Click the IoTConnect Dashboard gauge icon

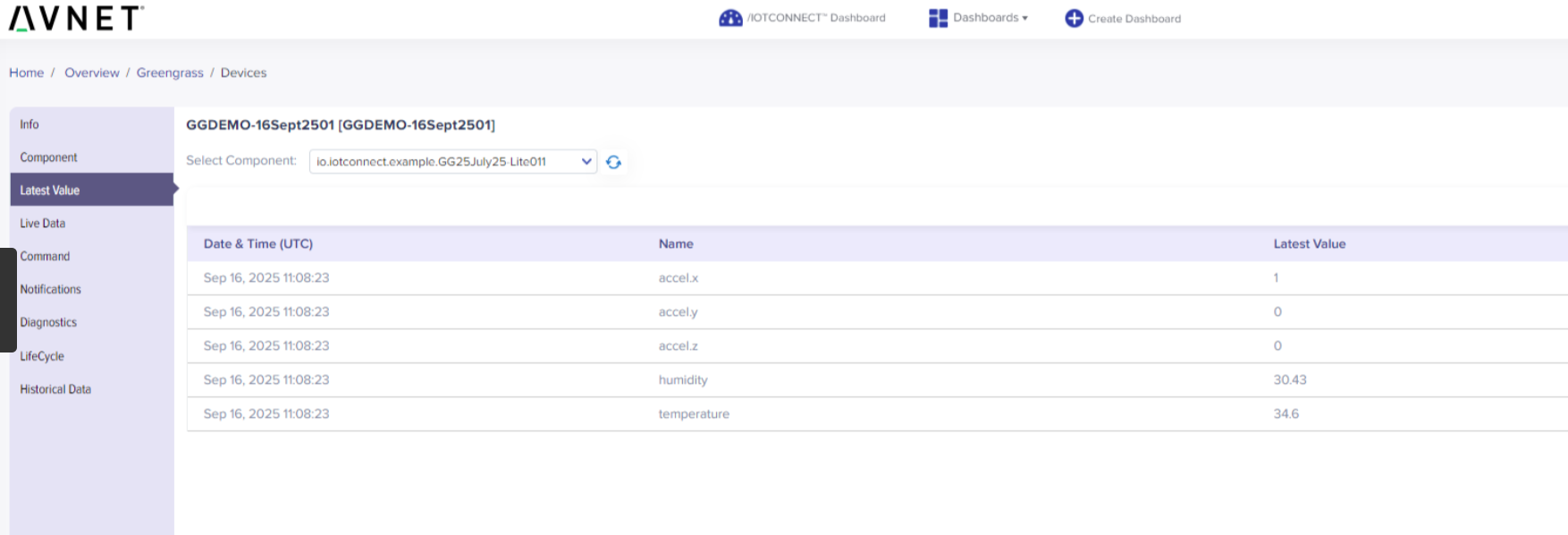pos(730,18)
